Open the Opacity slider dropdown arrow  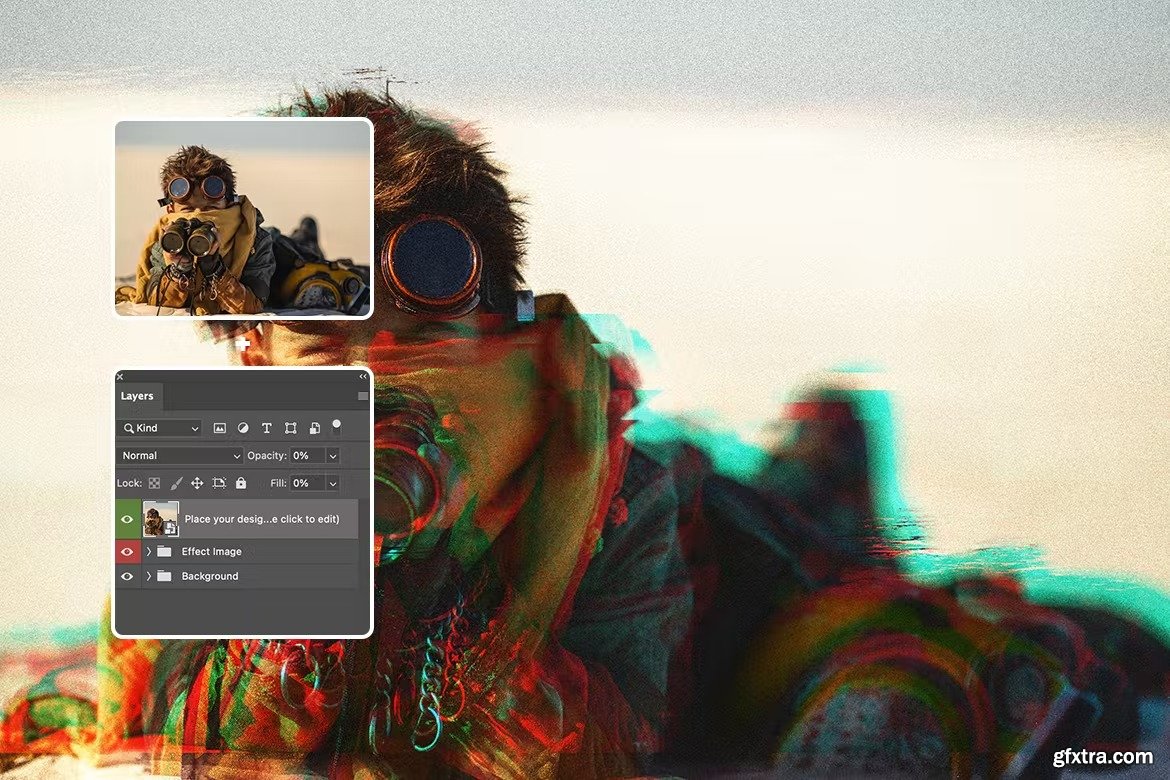(x=333, y=456)
